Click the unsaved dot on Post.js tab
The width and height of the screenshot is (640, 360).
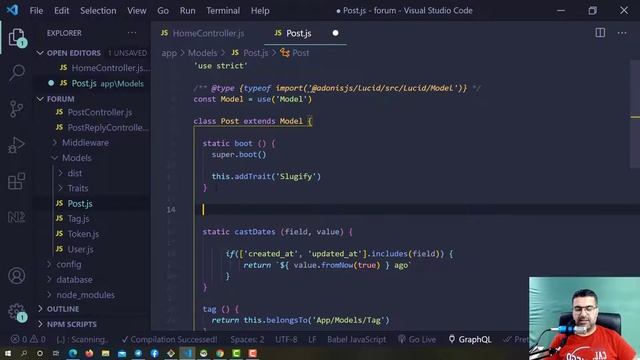point(335,33)
